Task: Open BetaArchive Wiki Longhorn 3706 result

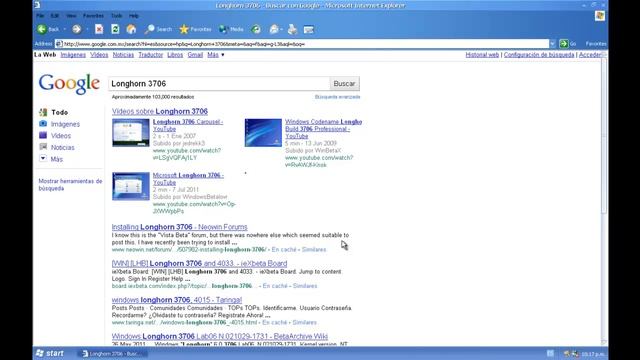Action: coord(220,336)
